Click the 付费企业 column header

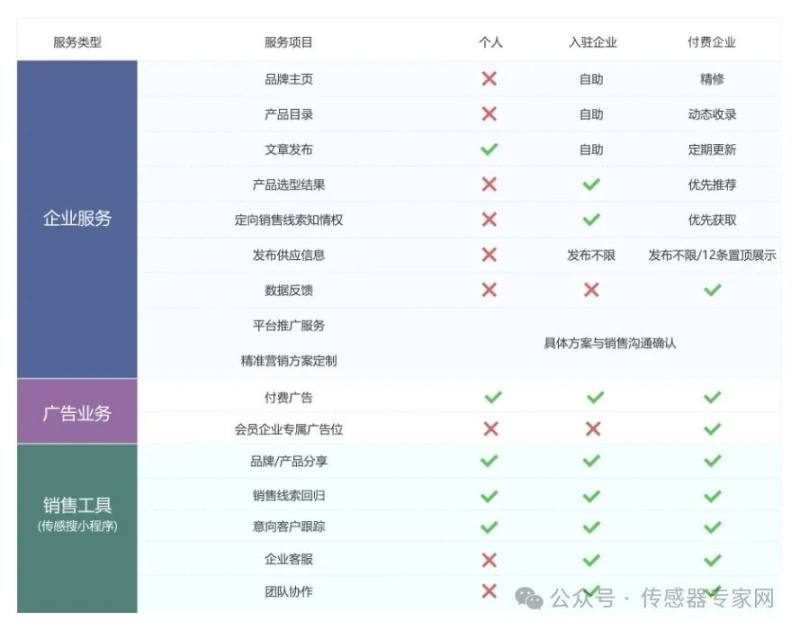(712, 42)
